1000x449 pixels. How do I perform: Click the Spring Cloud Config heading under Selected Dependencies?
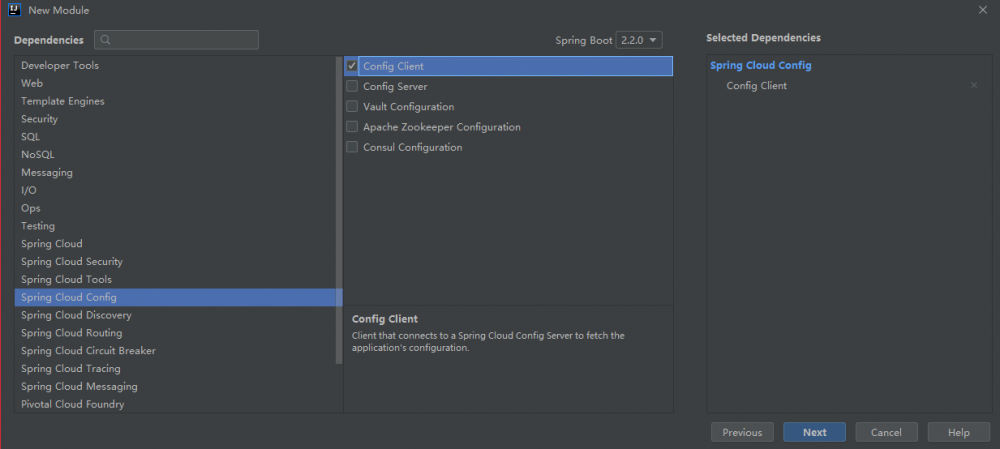761,65
